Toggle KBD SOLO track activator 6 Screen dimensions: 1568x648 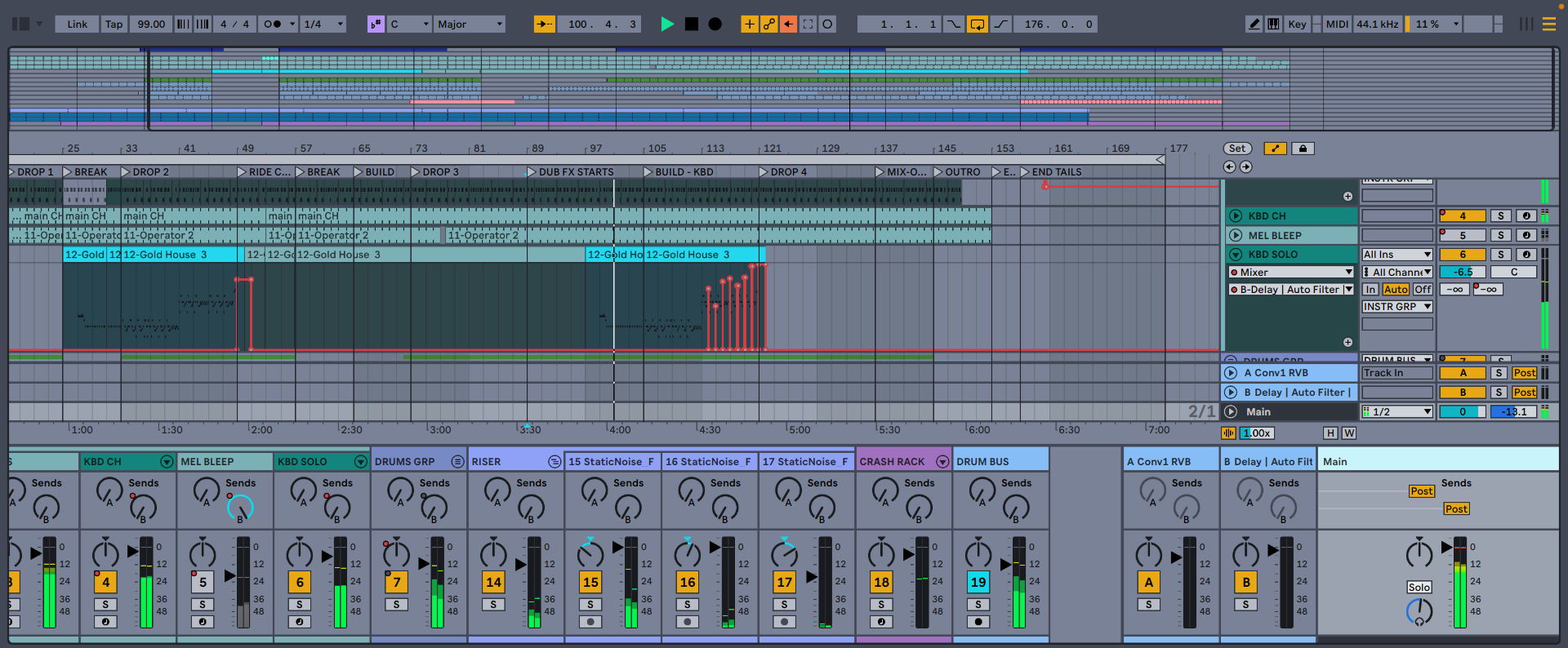click(x=1462, y=255)
